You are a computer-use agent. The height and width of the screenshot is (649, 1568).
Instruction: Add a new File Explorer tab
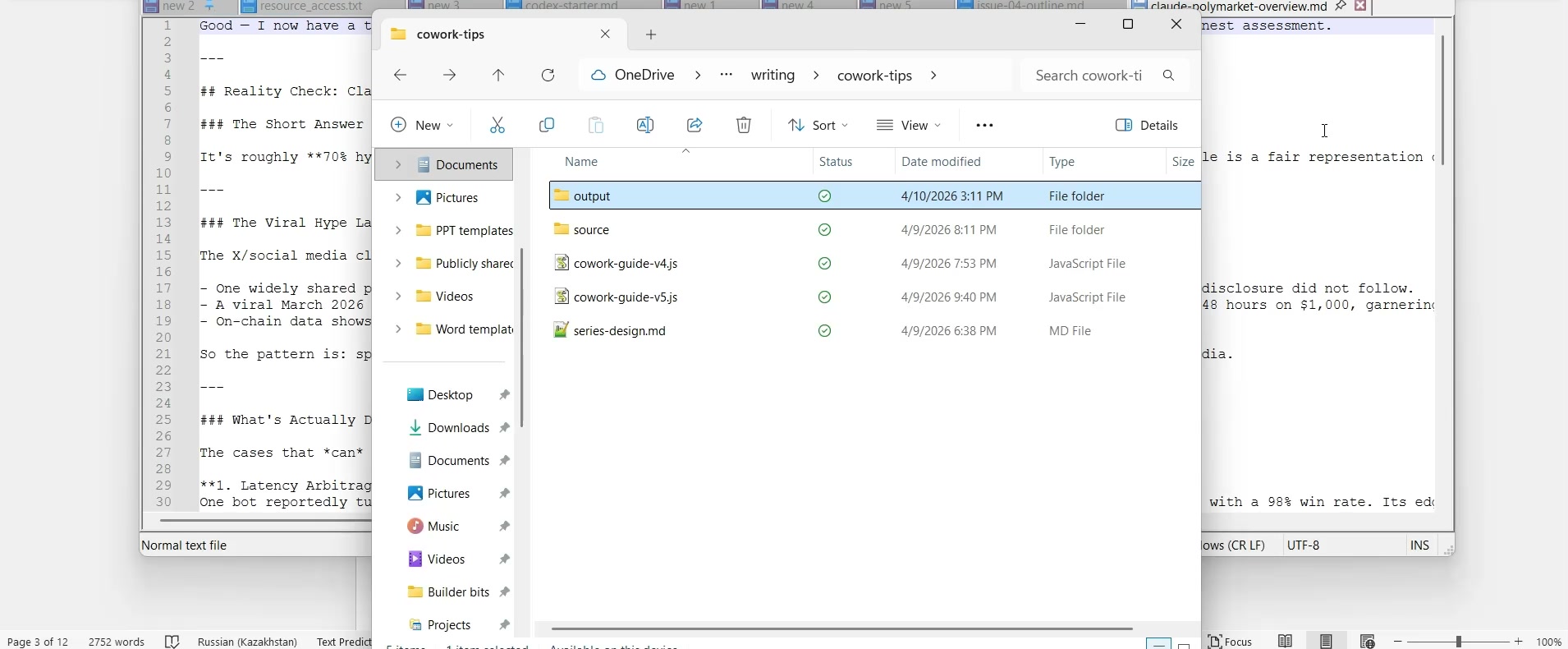tap(652, 35)
